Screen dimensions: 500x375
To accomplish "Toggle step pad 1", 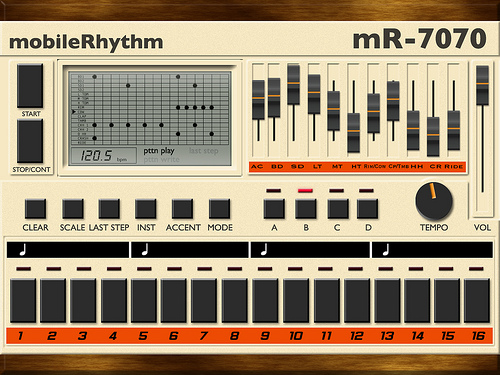I will pos(23,301).
